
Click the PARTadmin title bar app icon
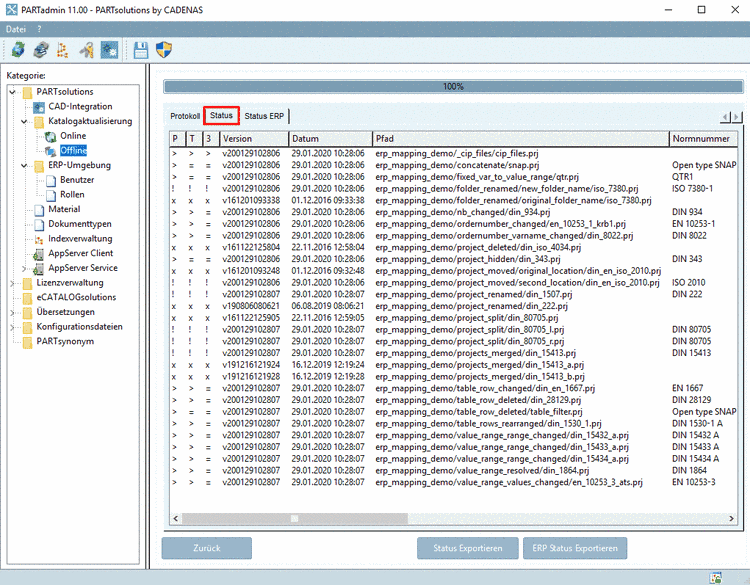[x=11, y=10]
